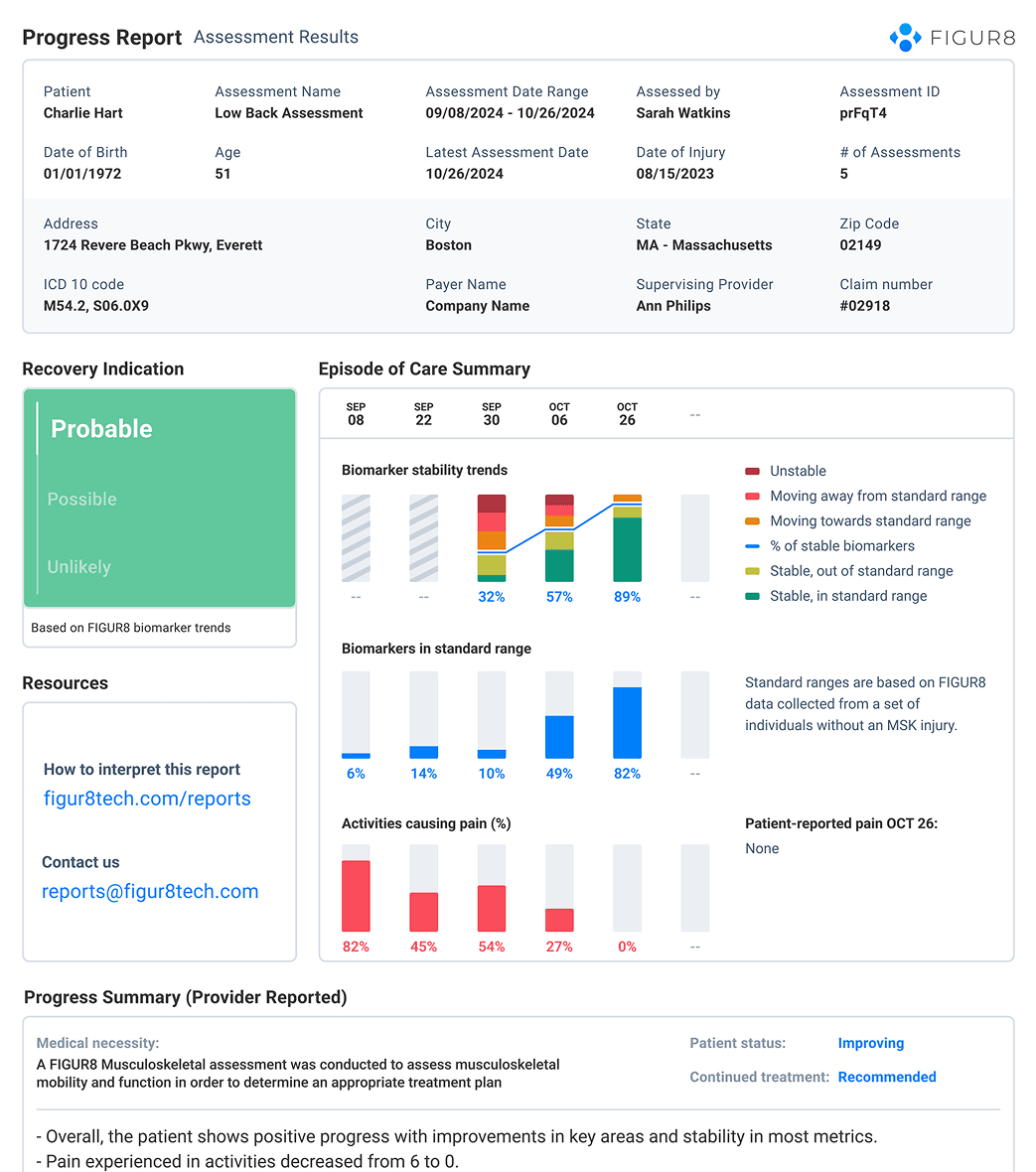The height and width of the screenshot is (1172, 1036).
Task: Select the Probable recovery indication
Action: pyautogui.click(x=101, y=429)
